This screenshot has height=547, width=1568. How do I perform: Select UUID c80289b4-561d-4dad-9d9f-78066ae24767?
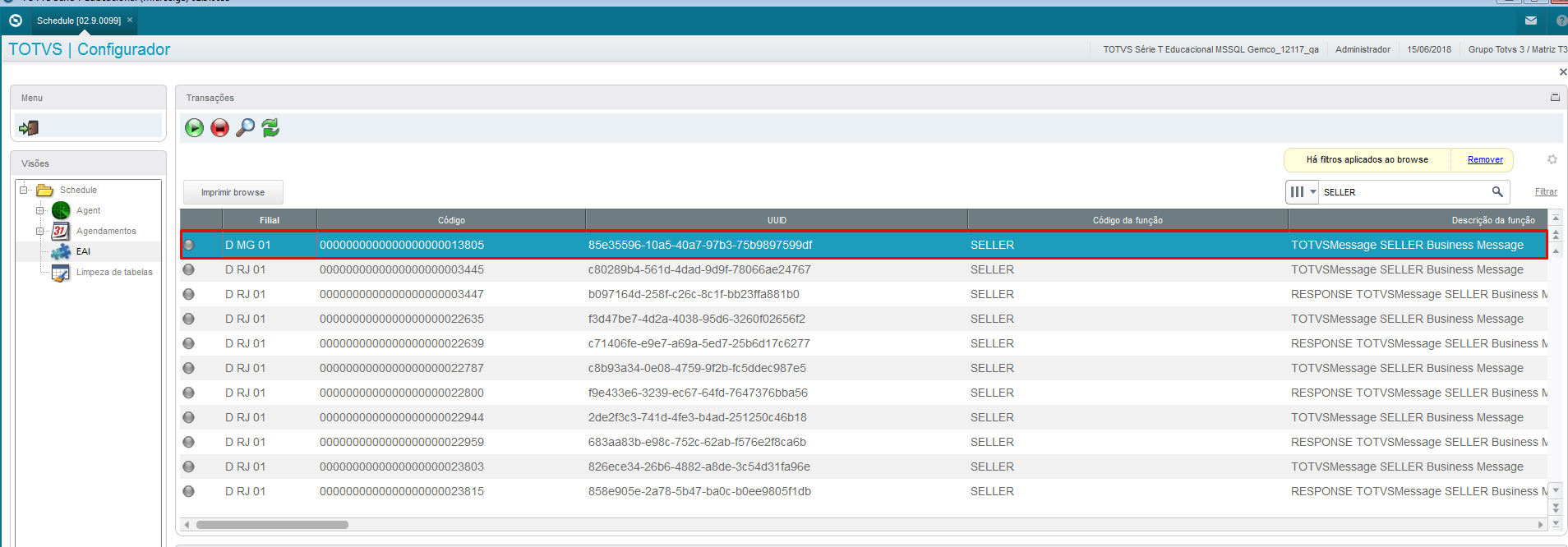(x=699, y=269)
